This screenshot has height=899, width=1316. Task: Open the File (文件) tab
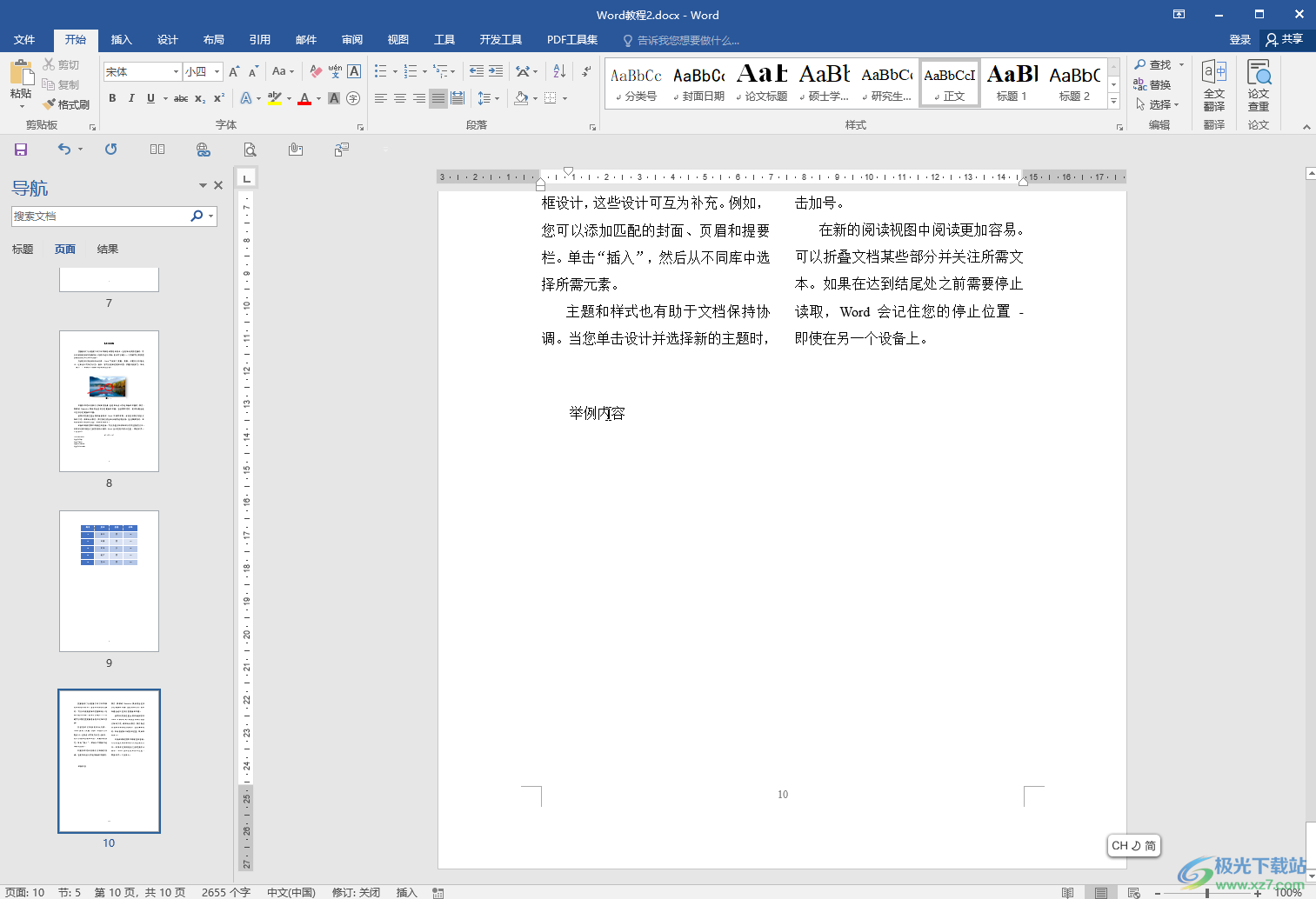(x=24, y=40)
